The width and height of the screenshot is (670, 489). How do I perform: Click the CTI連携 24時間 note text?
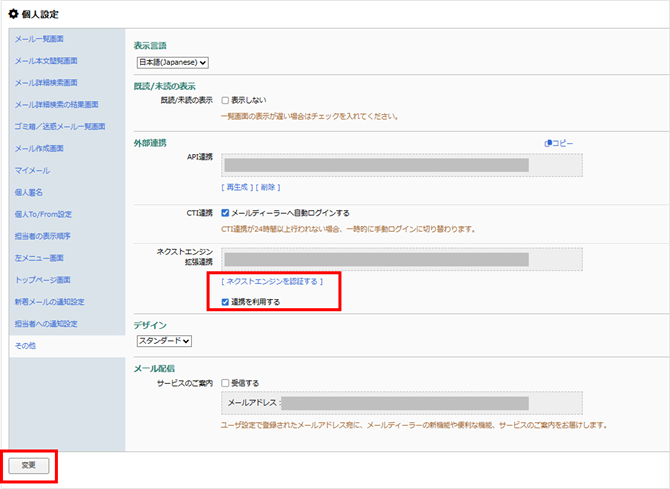pos(348,229)
